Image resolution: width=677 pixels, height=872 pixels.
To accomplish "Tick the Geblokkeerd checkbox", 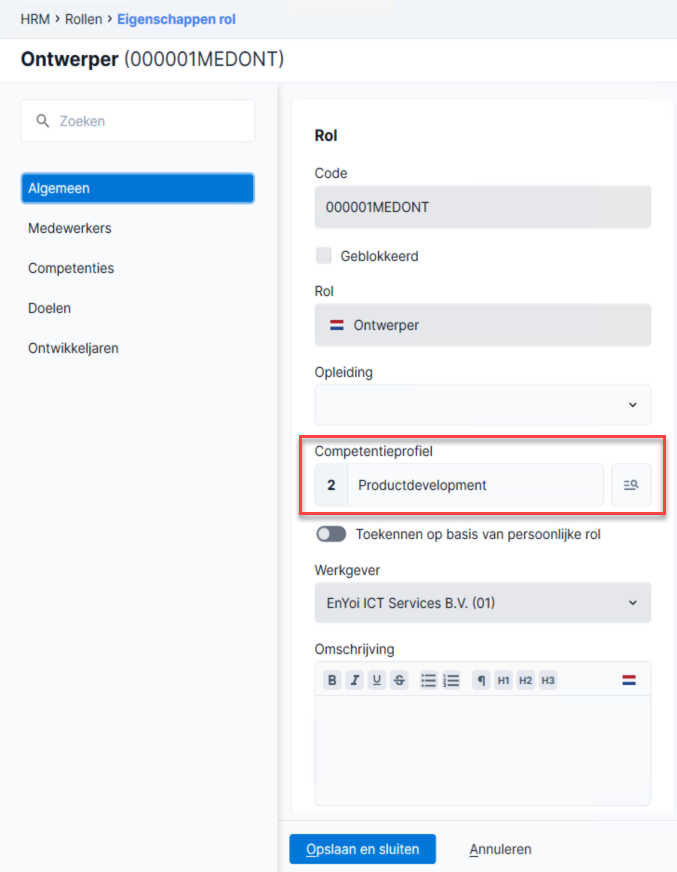I will pyautogui.click(x=324, y=256).
